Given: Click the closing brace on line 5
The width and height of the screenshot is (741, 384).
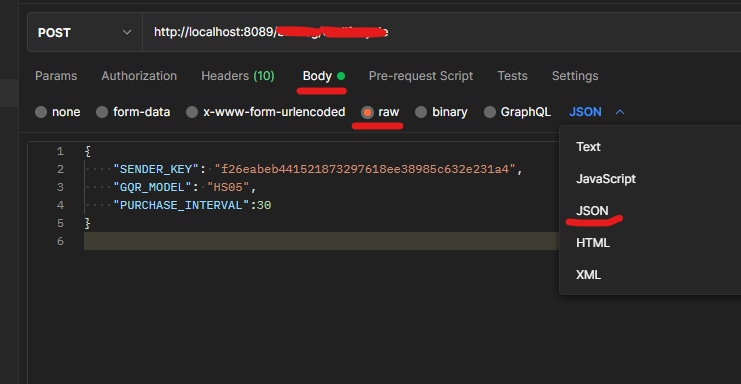Looking at the screenshot, I should [87, 223].
